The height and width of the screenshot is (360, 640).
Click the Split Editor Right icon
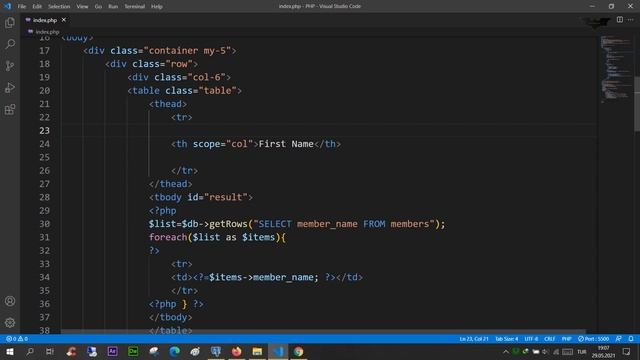point(620,20)
